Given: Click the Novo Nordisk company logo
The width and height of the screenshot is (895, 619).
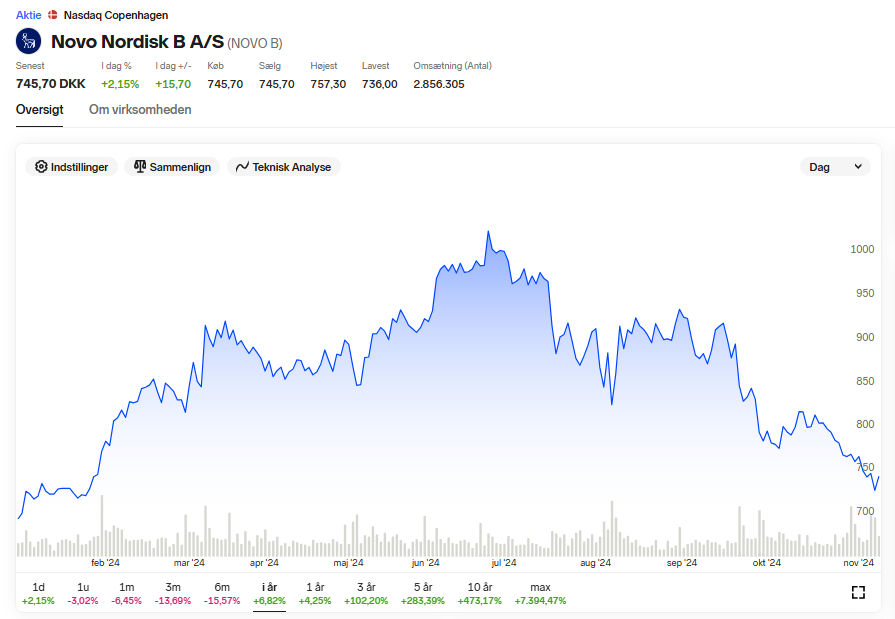Looking at the screenshot, I should 29,41.
